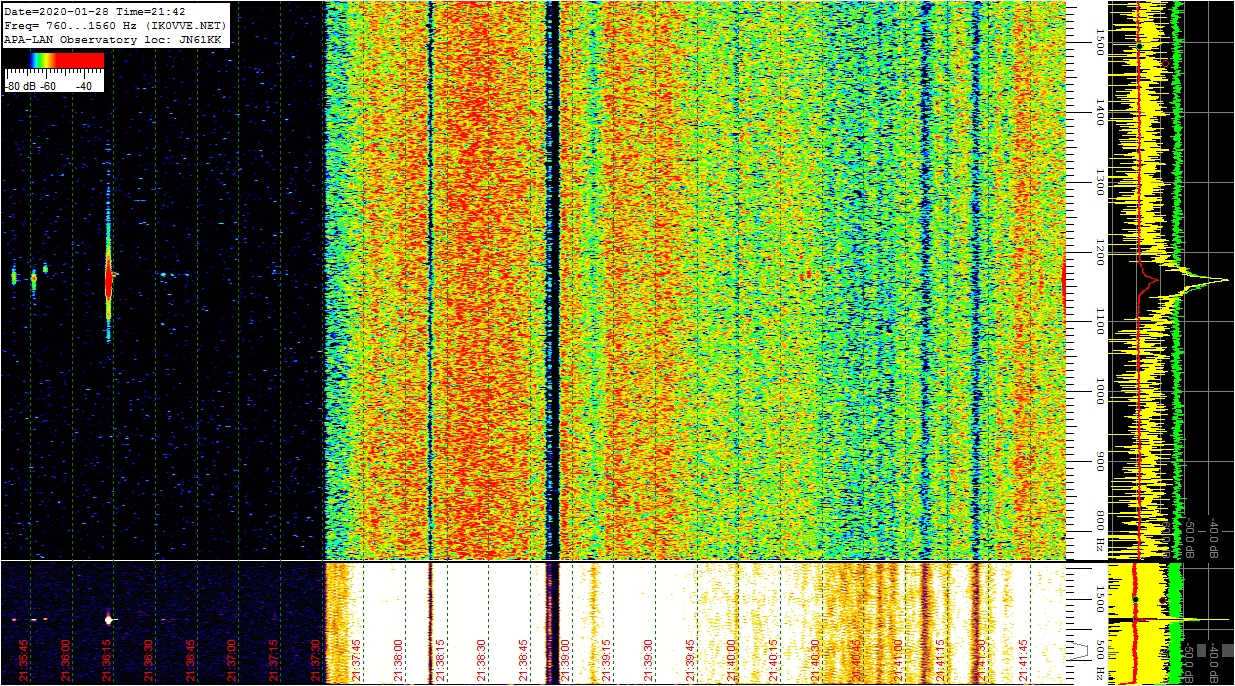
Task: Click the 1000 frequency scale label
Action: pyautogui.click(x=1099, y=392)
